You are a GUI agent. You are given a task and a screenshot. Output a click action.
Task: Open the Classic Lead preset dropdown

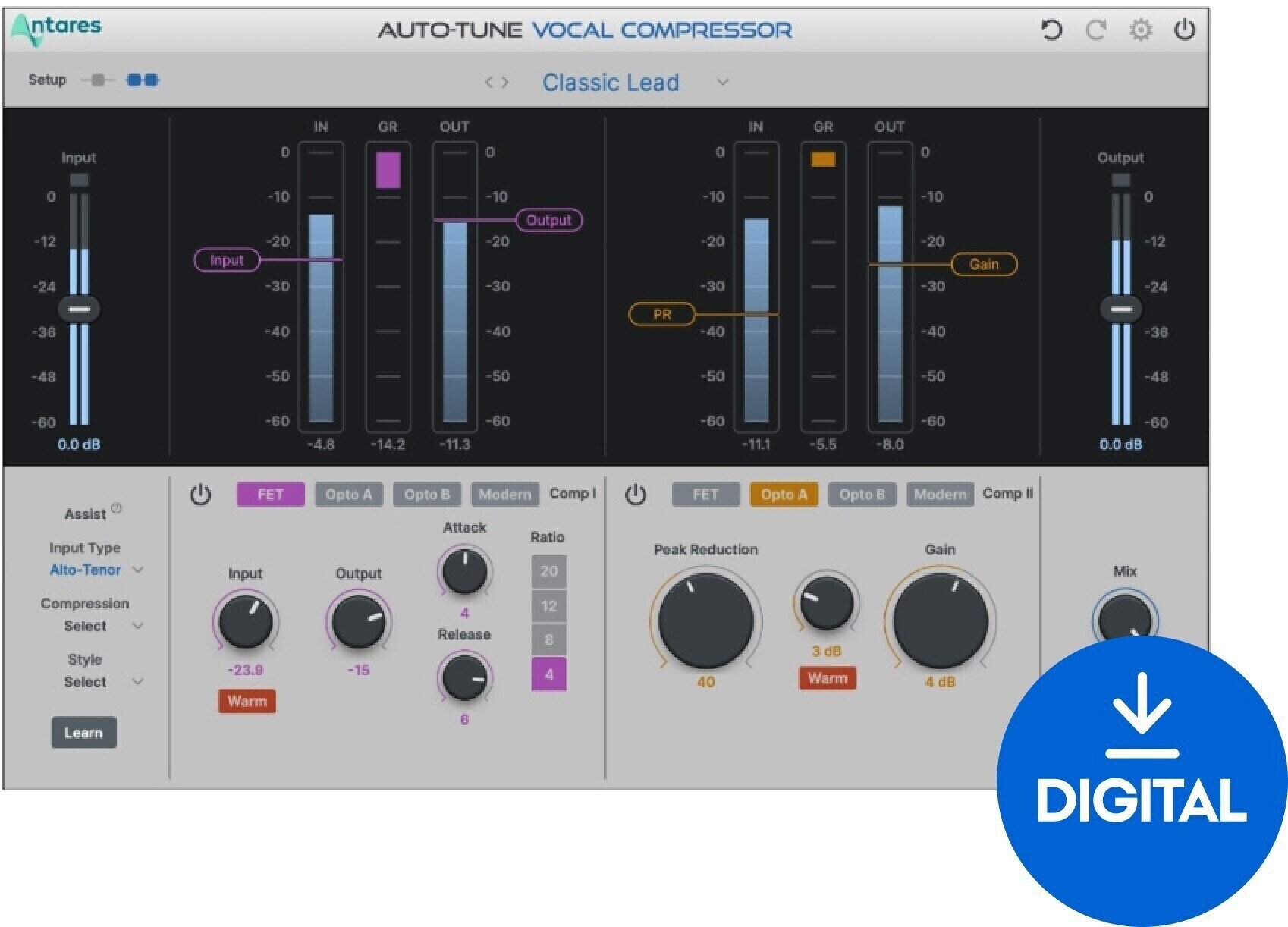[x=723, y=82]
